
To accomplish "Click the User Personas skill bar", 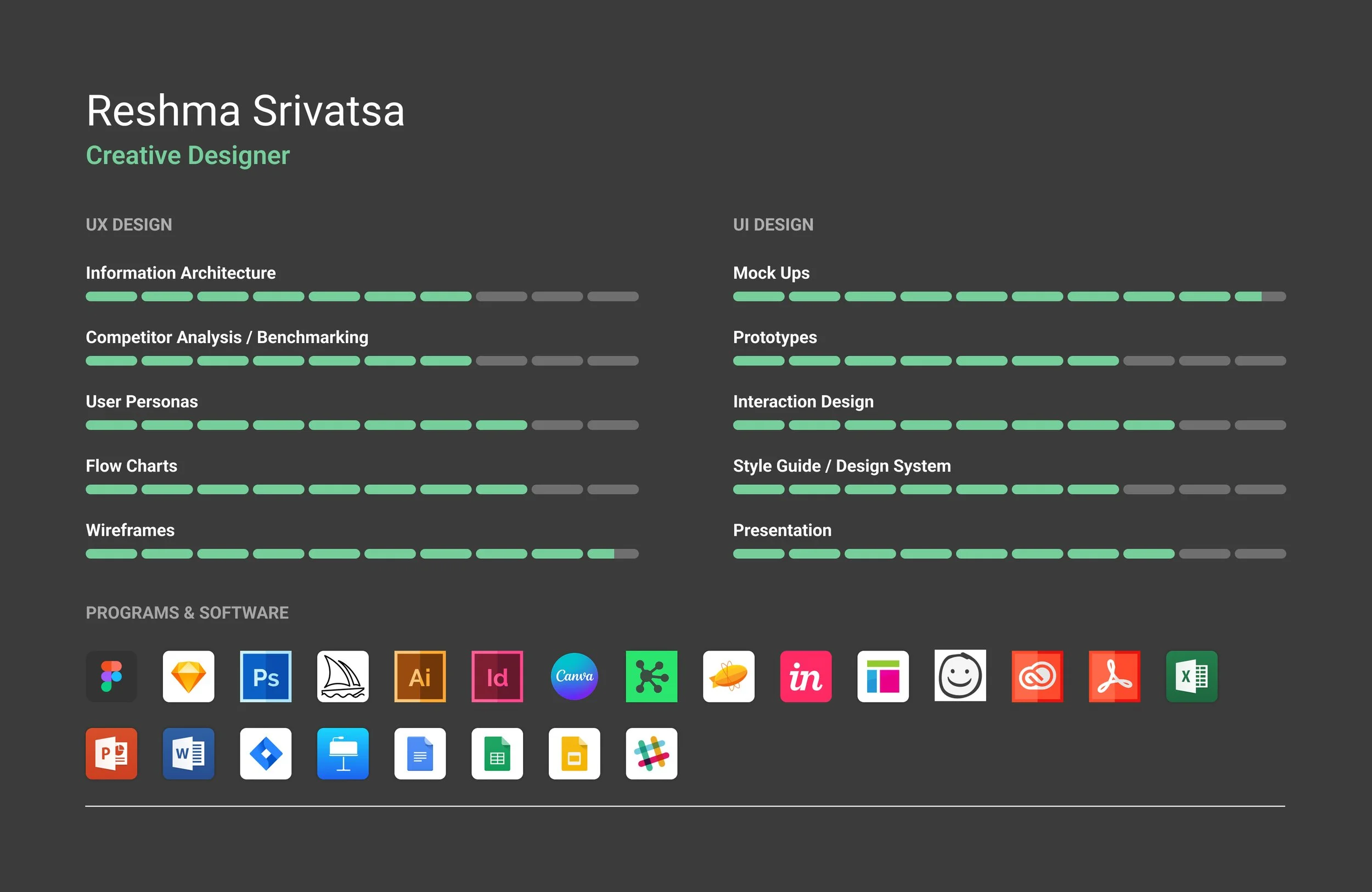I will (x=362, y=425).
